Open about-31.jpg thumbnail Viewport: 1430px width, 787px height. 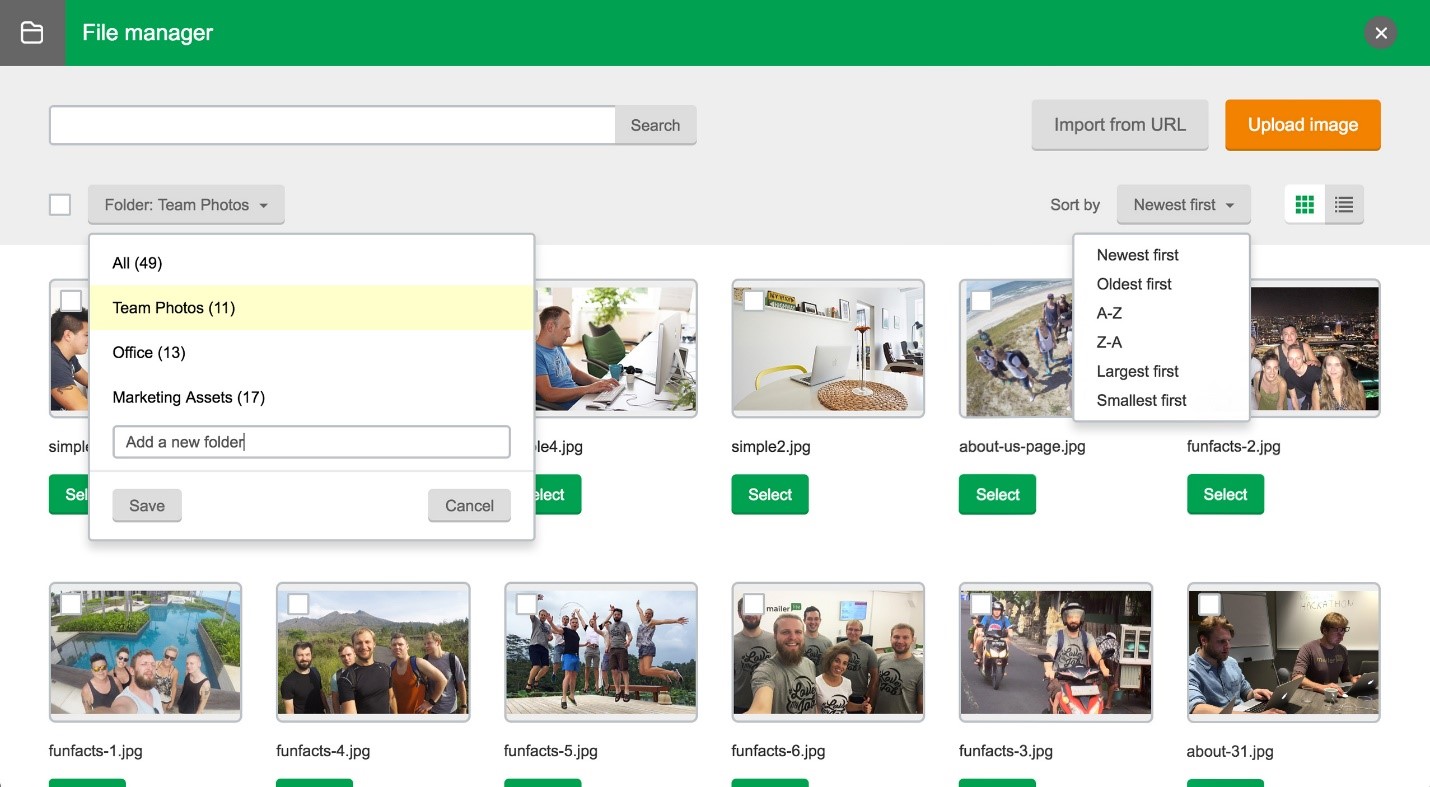(x=1284, y=652)
